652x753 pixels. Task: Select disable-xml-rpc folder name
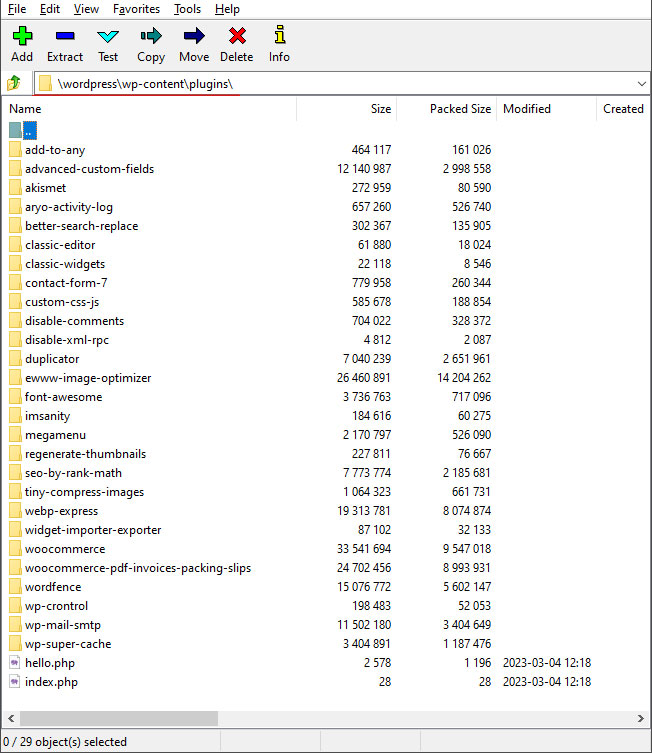(x=67, y=340)
